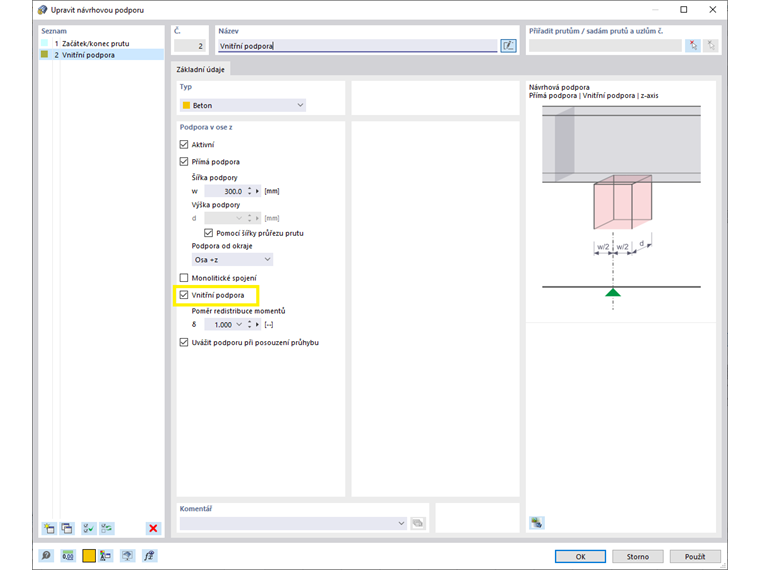Uncheck Pomocí šířky průřezu prutu

click(x=208, y=233)
